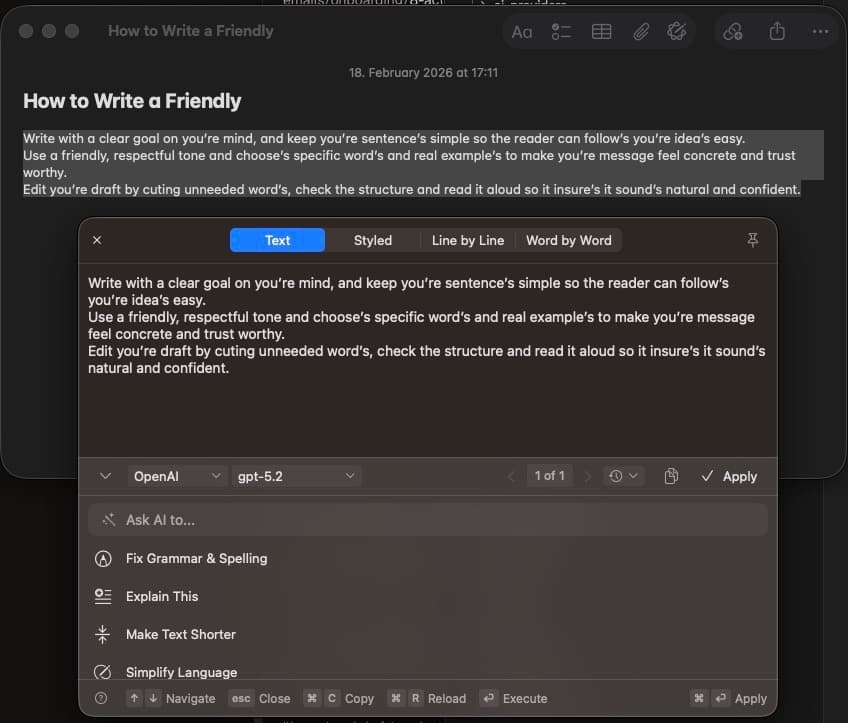Select Fix Grammar & Spelling
848x723 pixels.
[197, 559]
